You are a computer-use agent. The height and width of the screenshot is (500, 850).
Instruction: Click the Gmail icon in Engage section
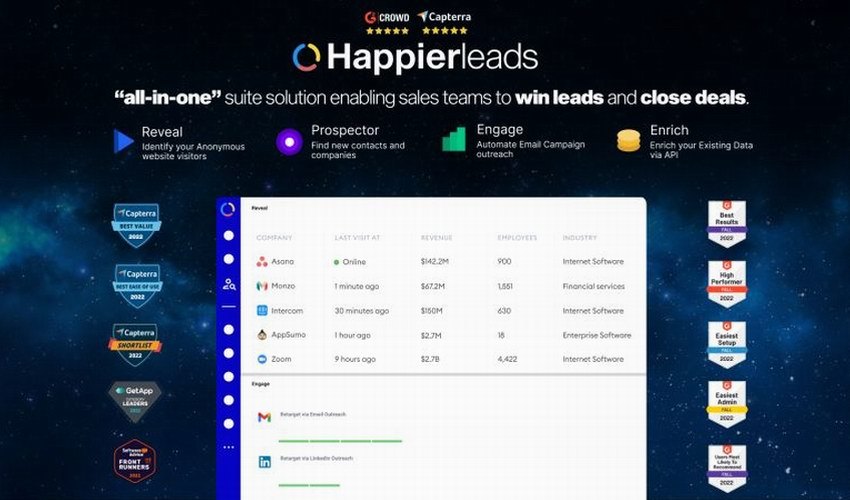pos(264,417)
